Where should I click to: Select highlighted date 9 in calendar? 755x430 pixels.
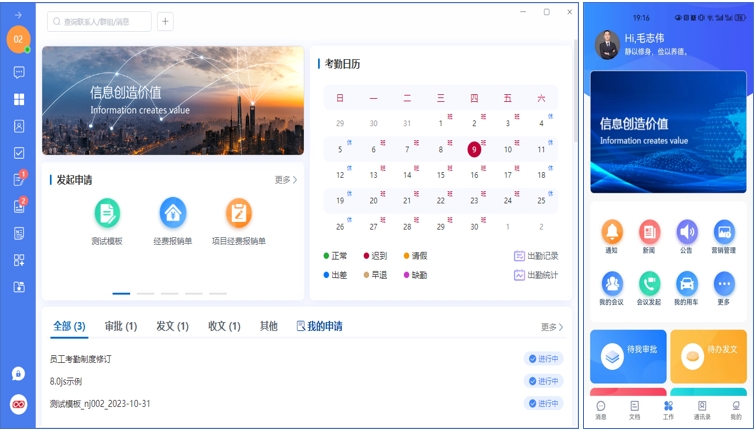coord(474,149)
